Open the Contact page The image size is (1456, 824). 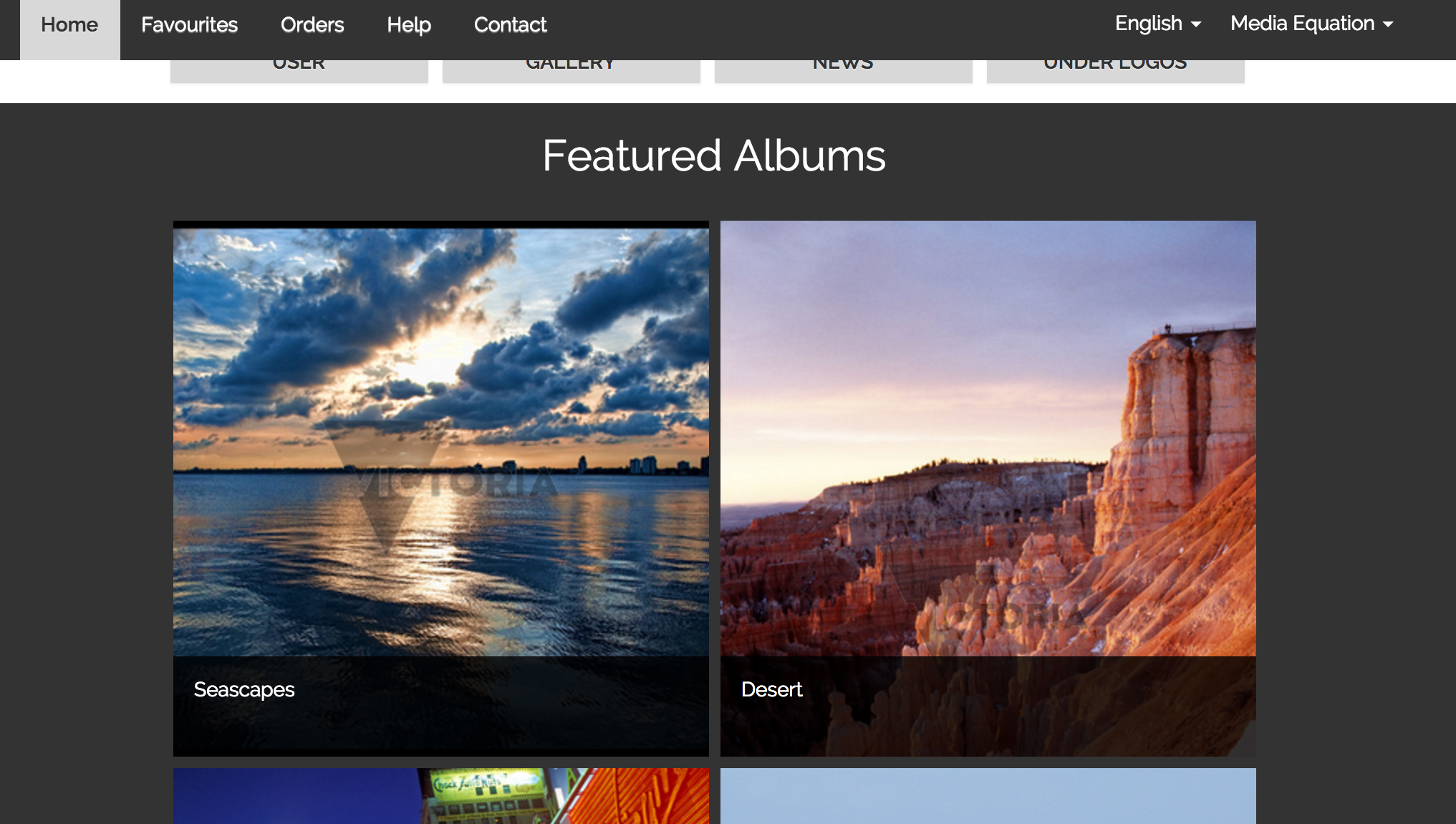510,25
